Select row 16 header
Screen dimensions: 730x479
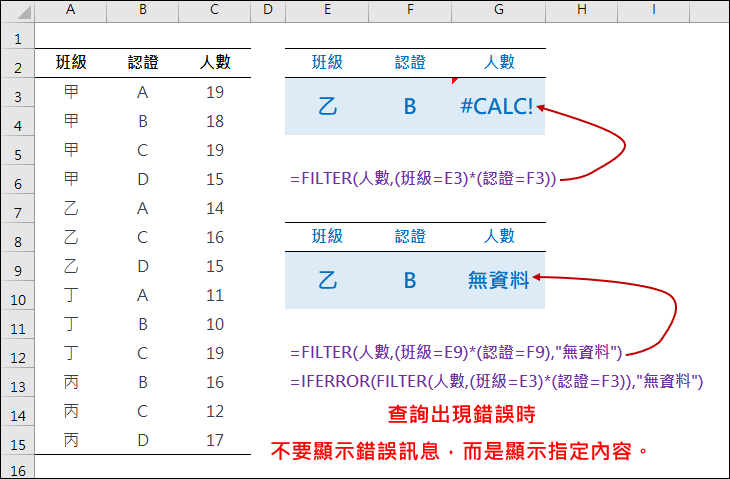click(18, 467)
